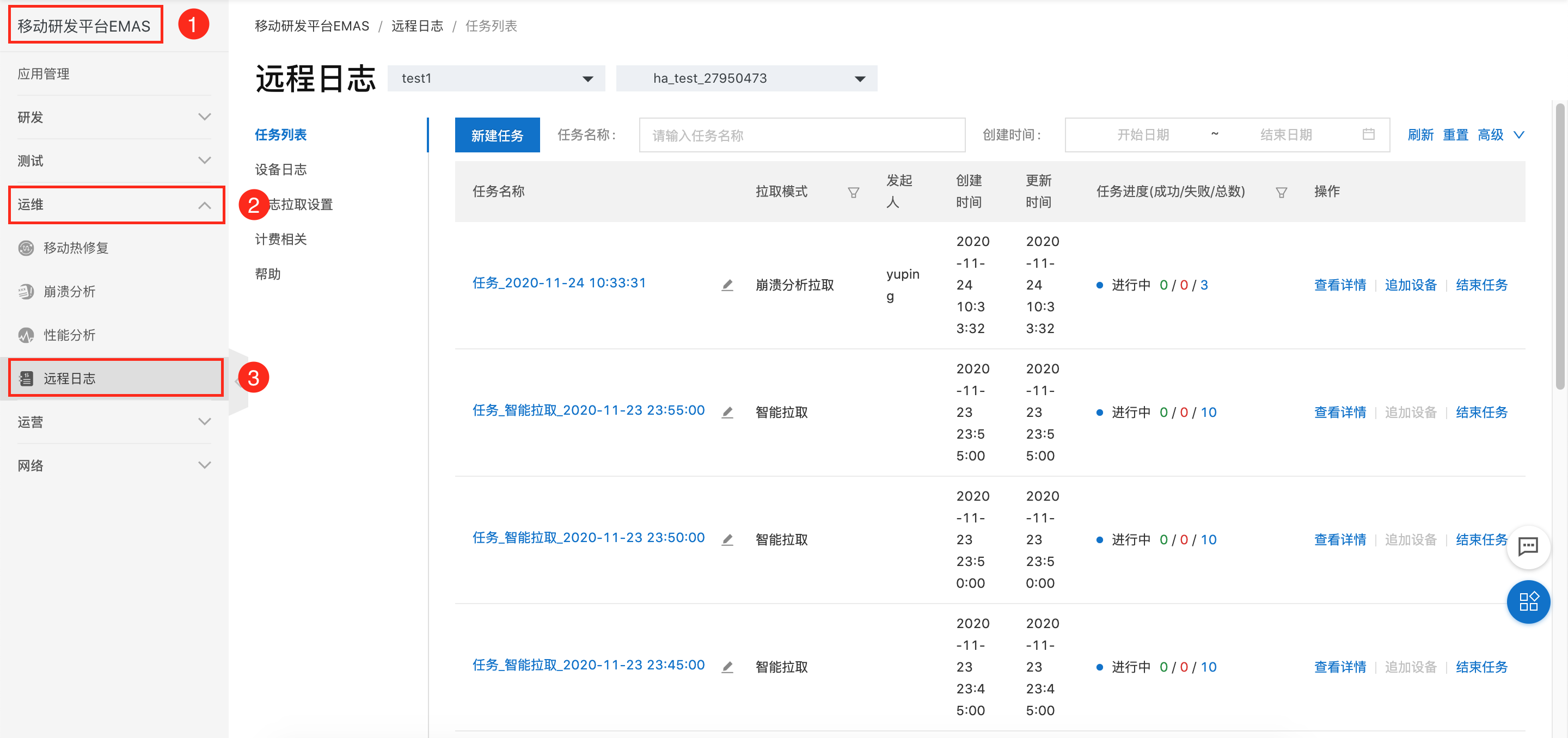
Task: Click the 新建任务 button
Action: point(497,135)
